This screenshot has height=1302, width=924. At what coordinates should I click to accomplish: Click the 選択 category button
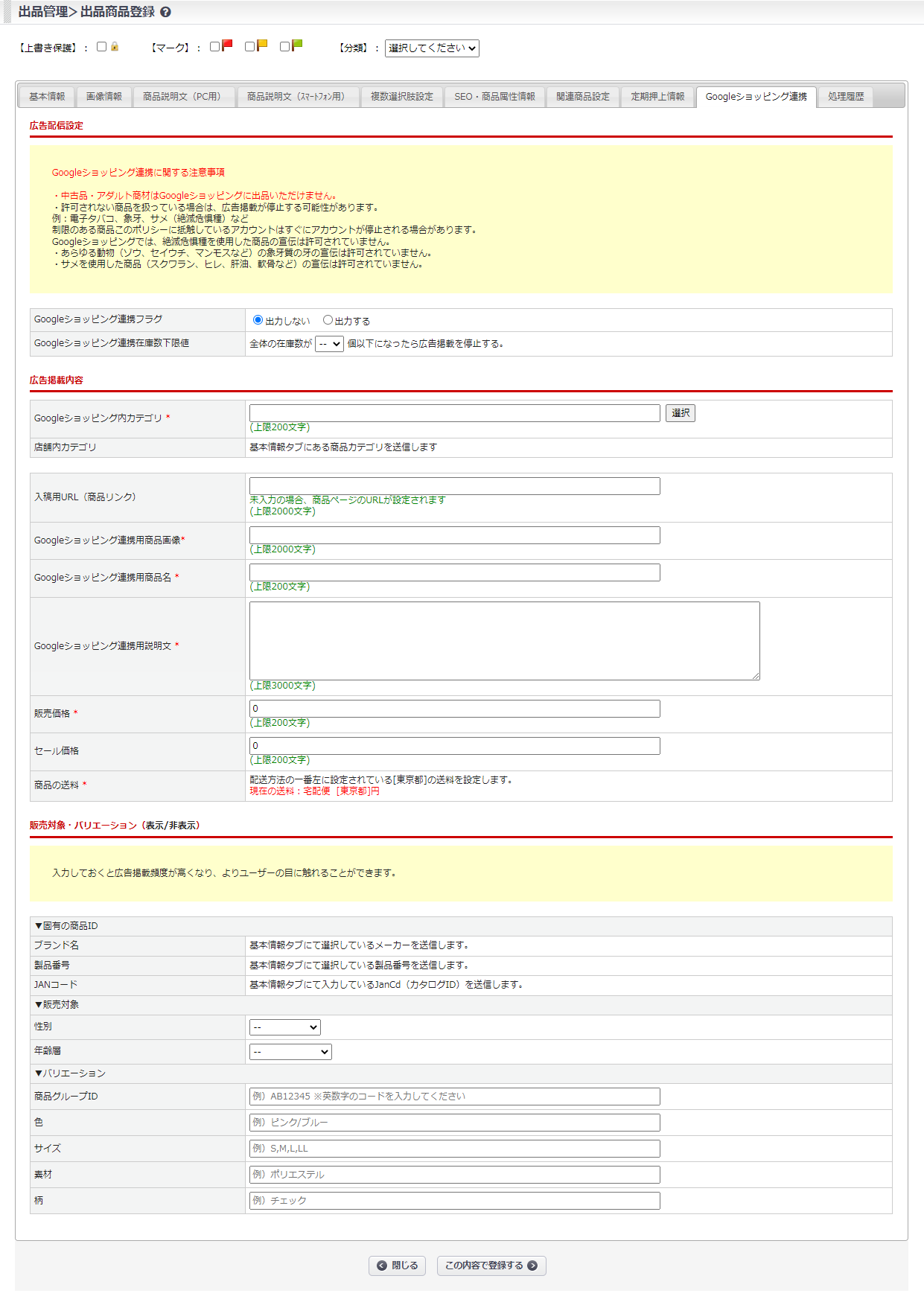point(681,413)
